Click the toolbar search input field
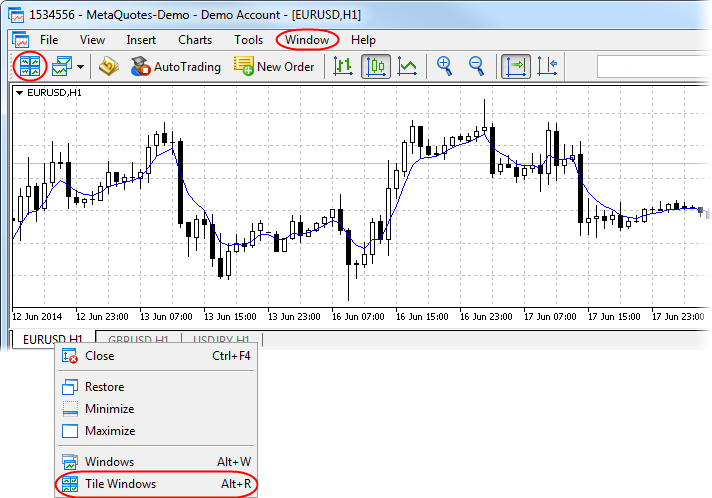The width and height of the screenshot is (712, 498). [x=654, y=67]
